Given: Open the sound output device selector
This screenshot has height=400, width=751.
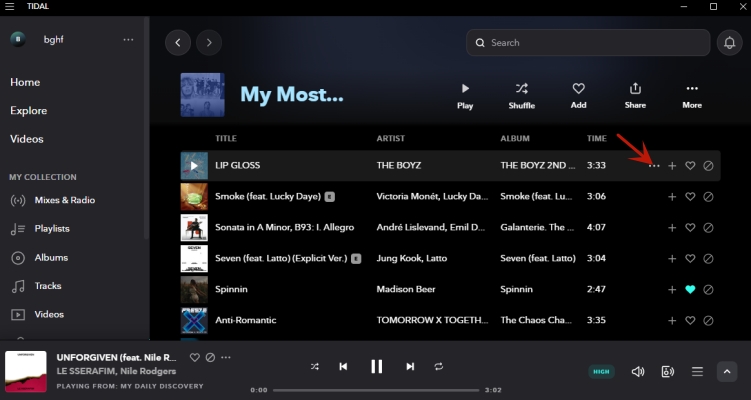Looking at the screenshot, I should click(x=668, y=372).
